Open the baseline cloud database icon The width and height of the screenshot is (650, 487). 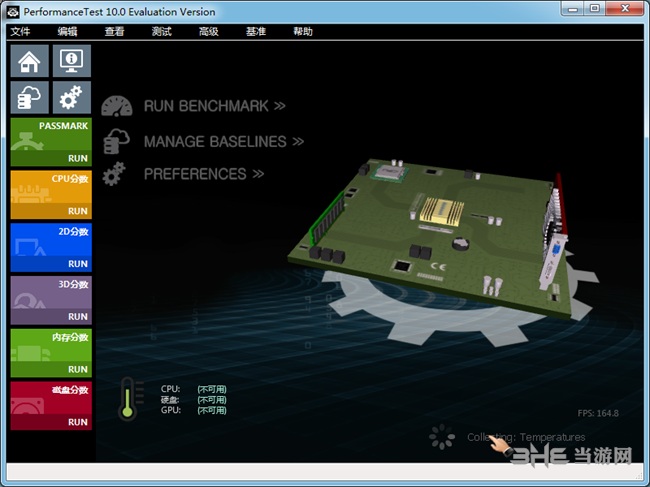tap(29, 97)
